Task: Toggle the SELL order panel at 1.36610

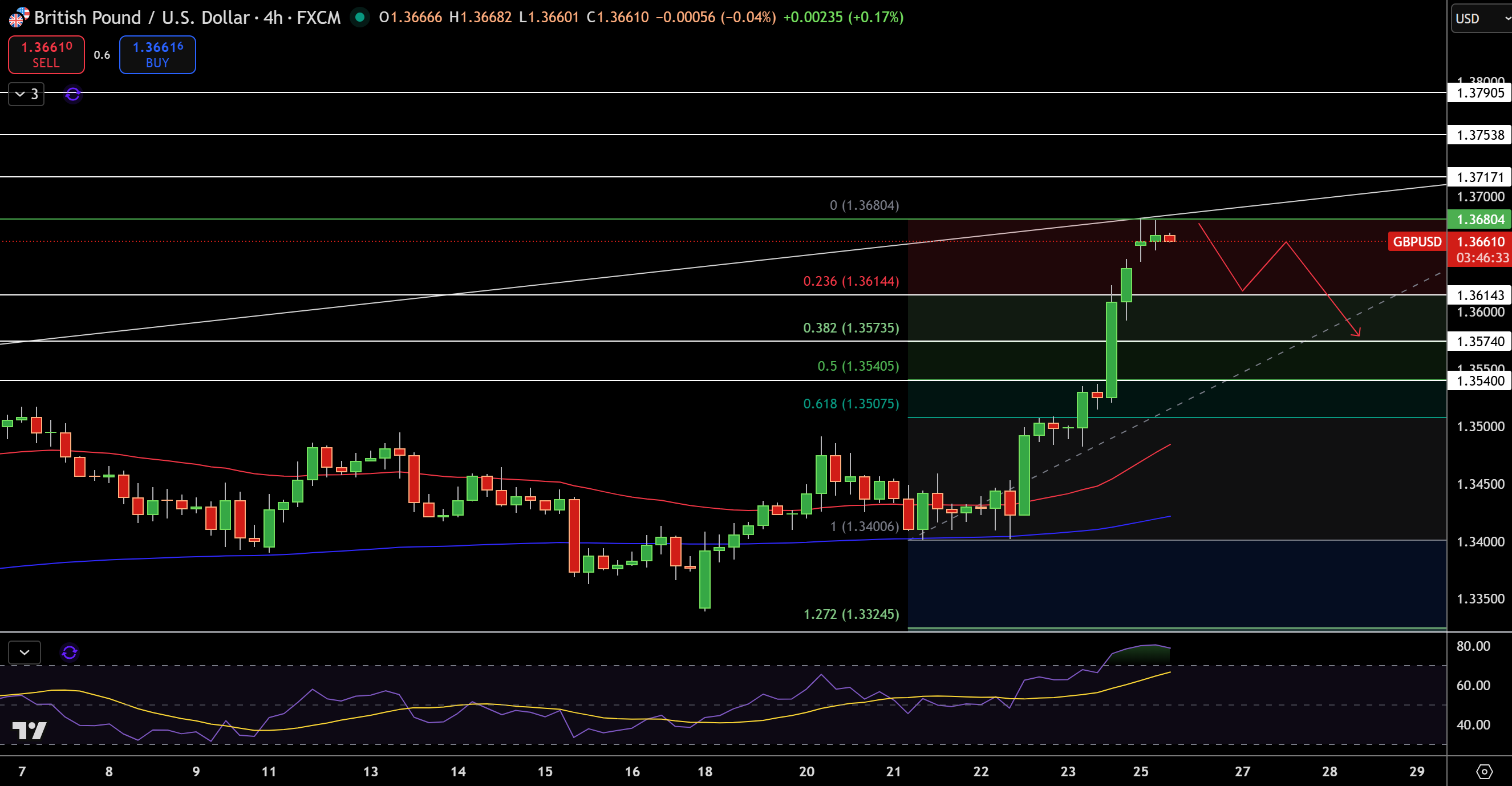Action: point(46,54)
